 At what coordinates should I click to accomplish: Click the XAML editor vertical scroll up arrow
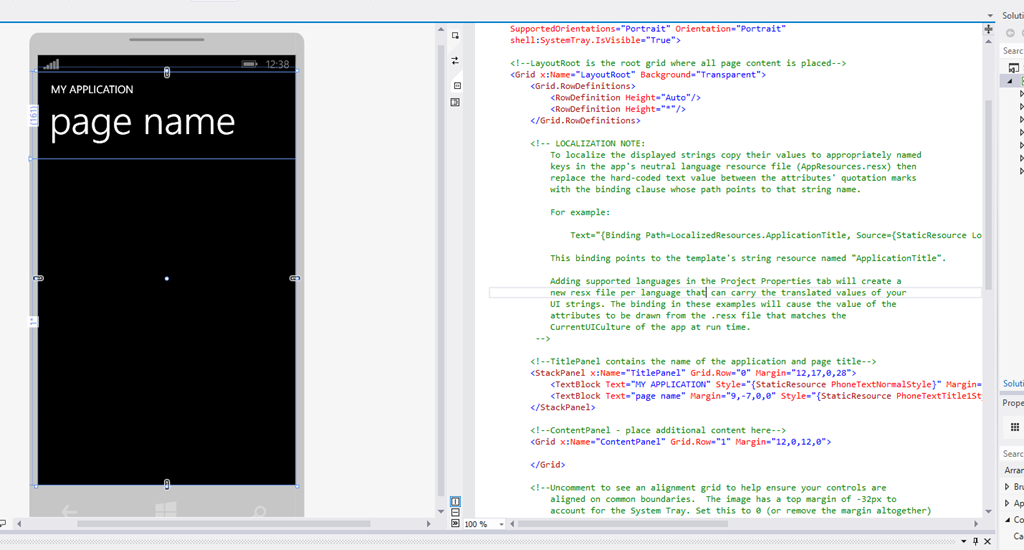tap(988, 42)
